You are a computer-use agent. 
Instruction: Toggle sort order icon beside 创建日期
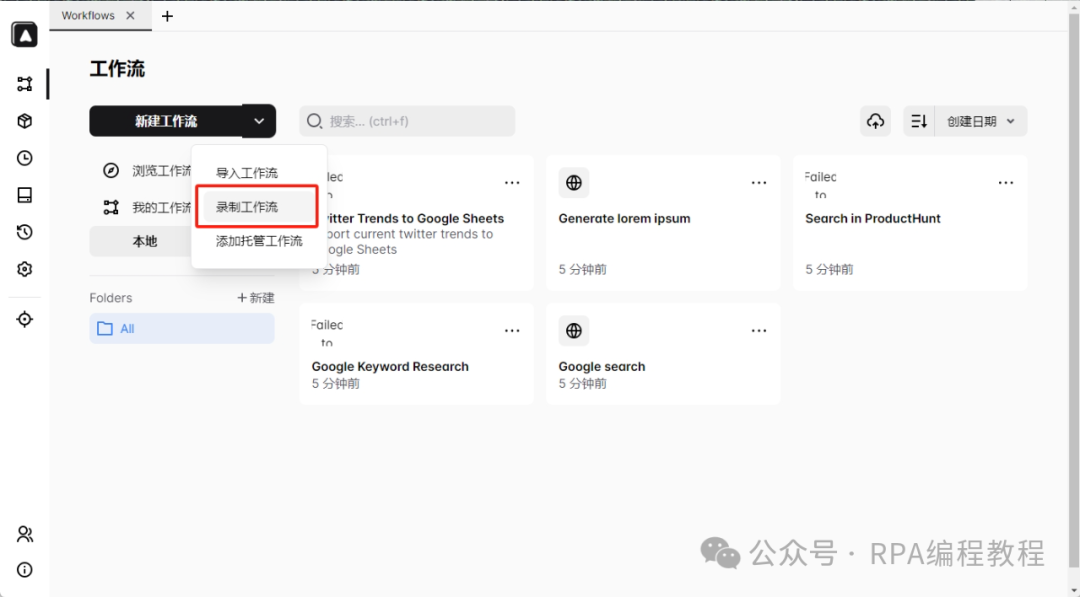pos(919,121)
